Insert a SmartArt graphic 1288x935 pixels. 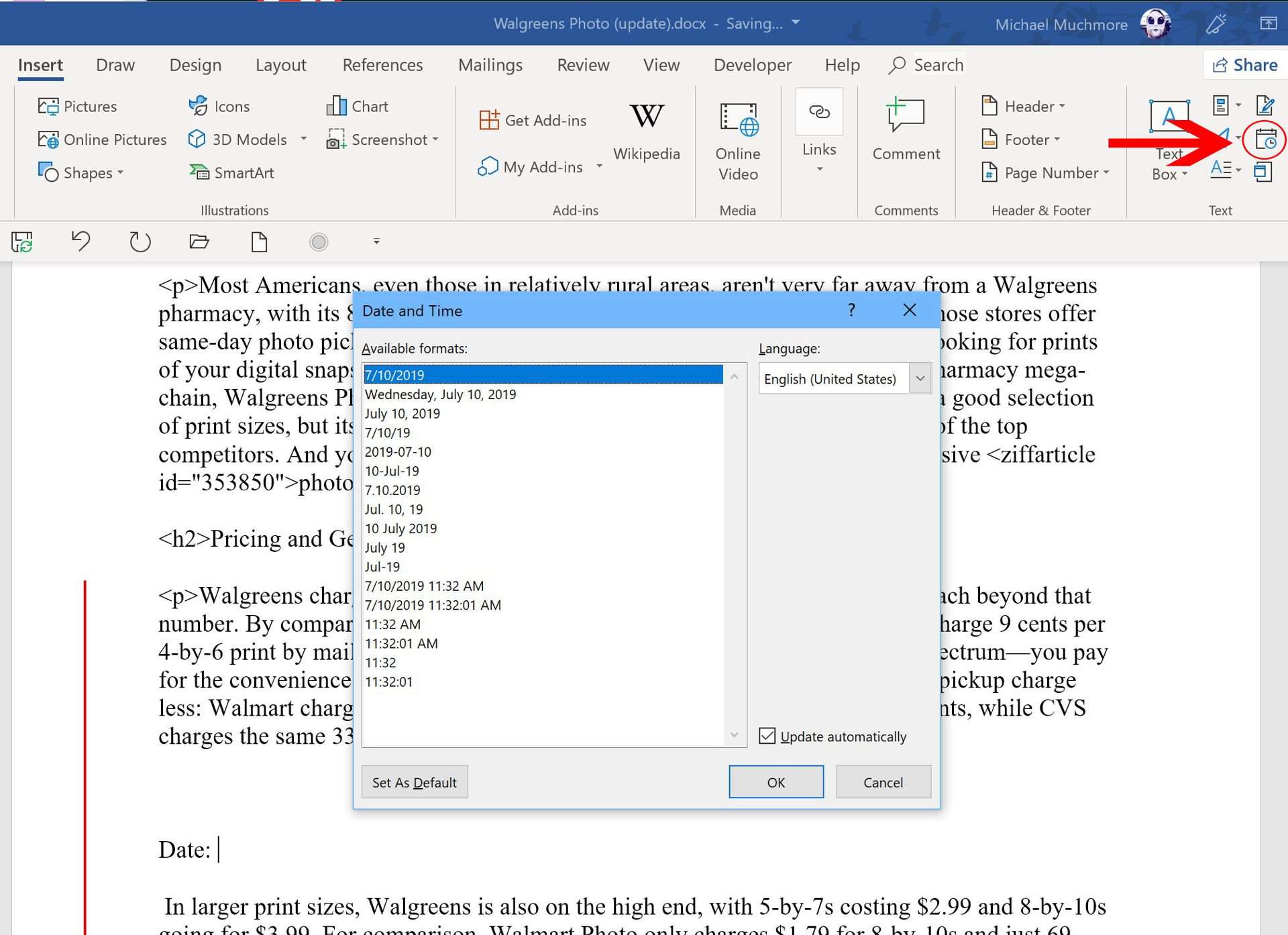[x=231, y=172]
